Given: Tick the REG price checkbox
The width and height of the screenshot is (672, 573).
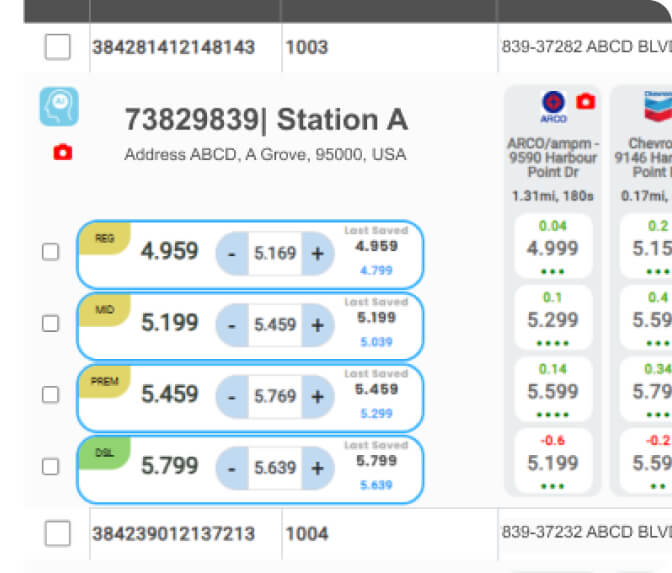Looking at the screenshot, I should point(51,252).
